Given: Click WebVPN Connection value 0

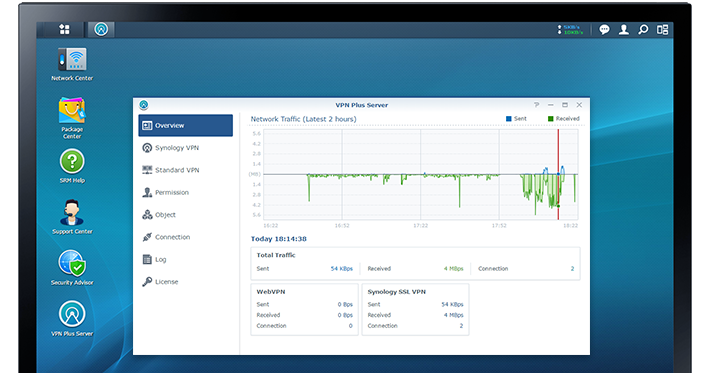Looking at the screenshot, I should coord(351,326).
